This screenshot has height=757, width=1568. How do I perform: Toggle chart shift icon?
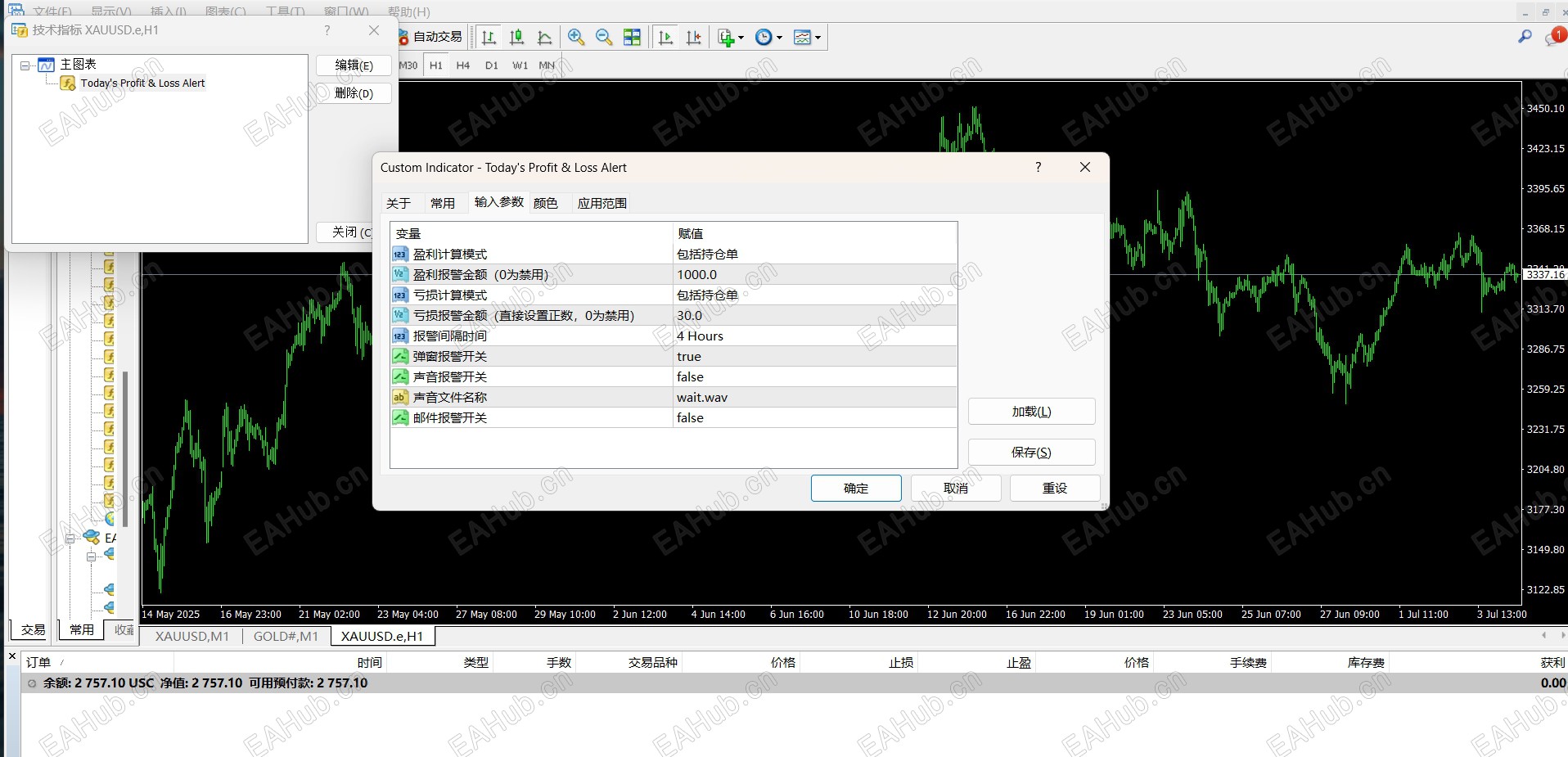coord(694,37)
